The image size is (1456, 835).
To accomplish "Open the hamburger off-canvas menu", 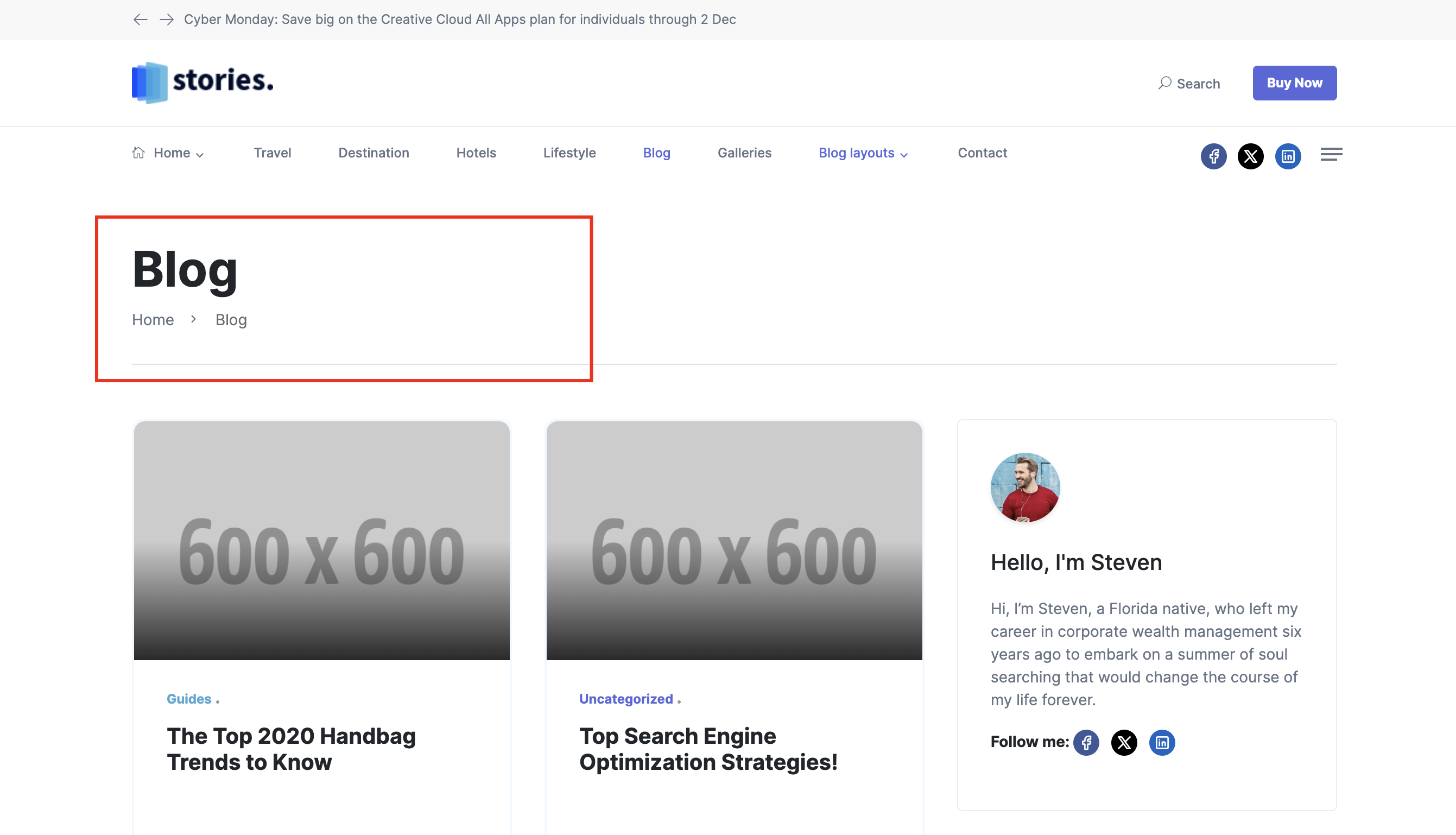I will click(1331, 154).
